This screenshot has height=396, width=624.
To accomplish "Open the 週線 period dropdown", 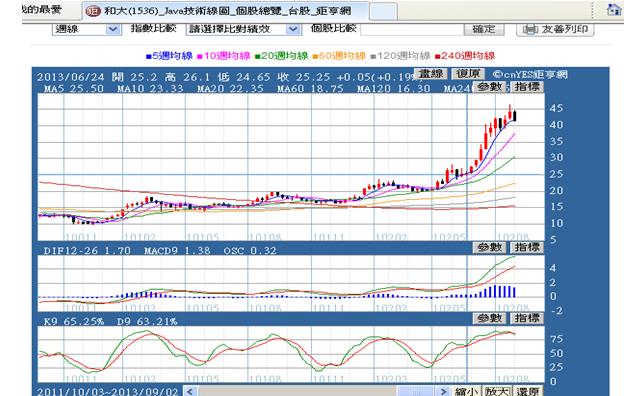I will 86,29.
